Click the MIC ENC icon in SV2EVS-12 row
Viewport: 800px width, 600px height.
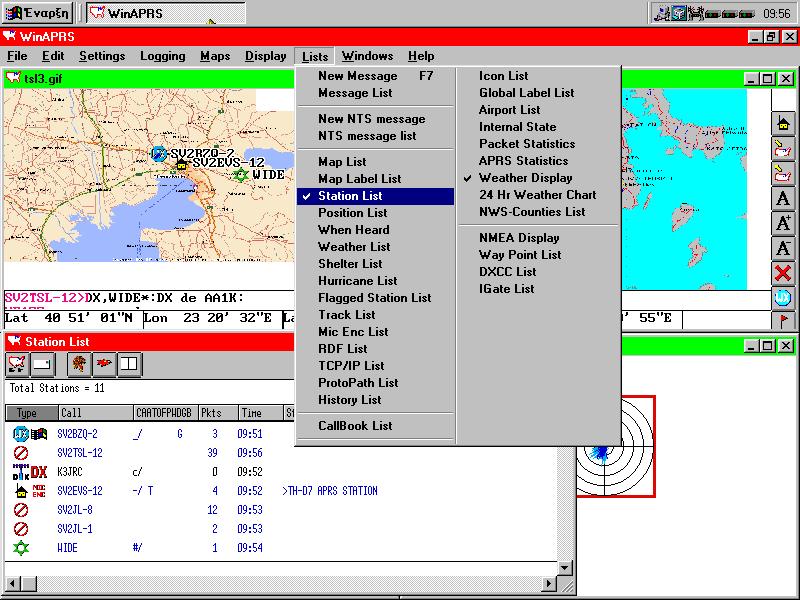pyautogui.click(x=39, y=491)
